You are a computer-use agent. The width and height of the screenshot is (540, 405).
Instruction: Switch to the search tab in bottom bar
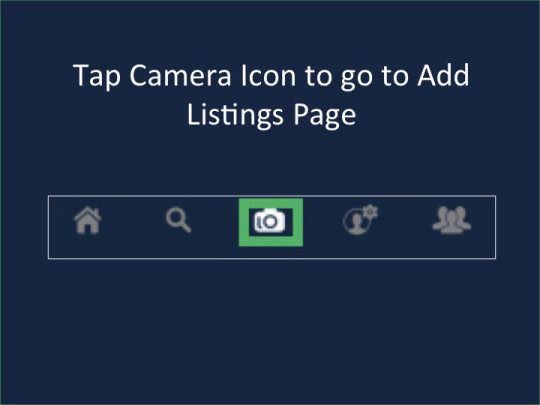click(178, 220)
